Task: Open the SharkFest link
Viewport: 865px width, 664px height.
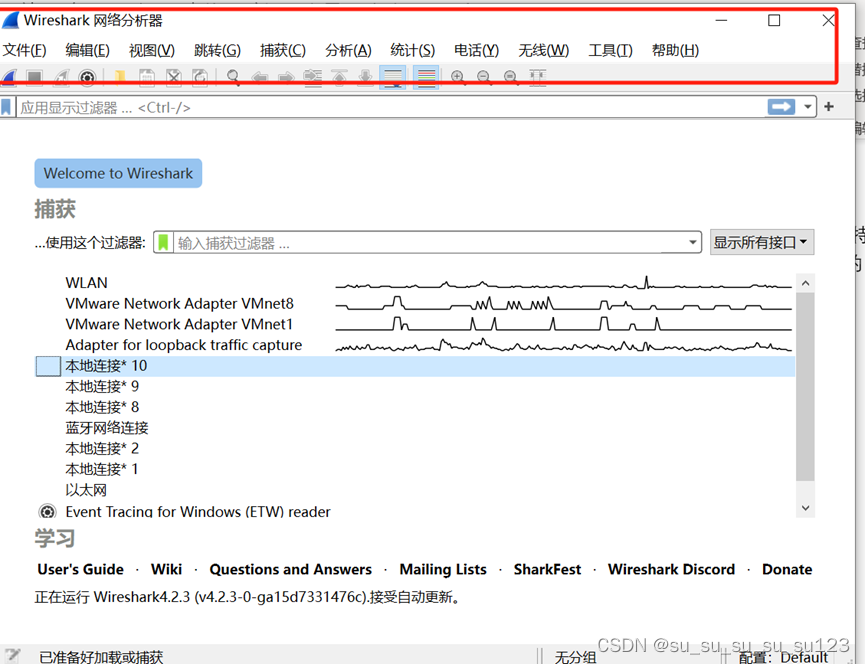Action: pos(547,569)
